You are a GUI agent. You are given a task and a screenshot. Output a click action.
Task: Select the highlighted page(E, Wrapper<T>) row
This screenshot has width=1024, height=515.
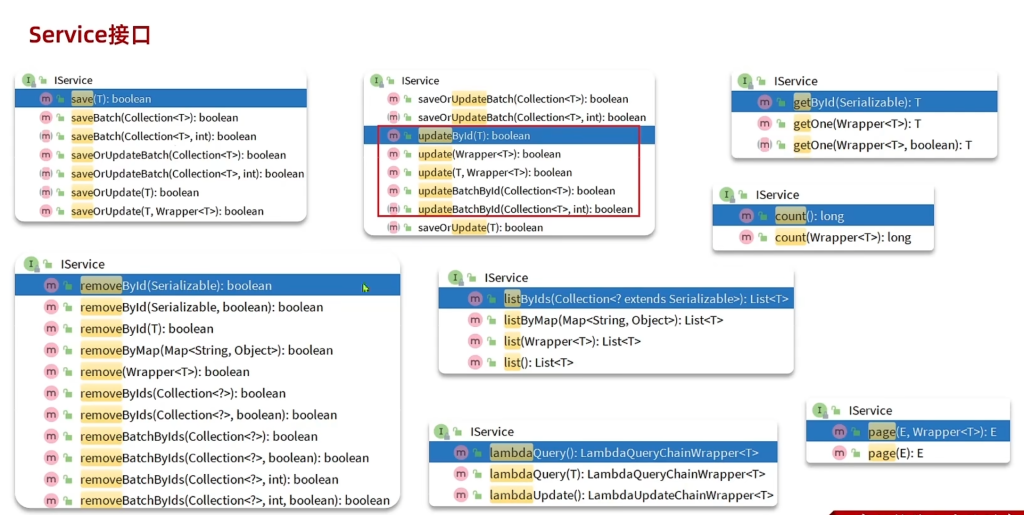[x=938, y=432]
